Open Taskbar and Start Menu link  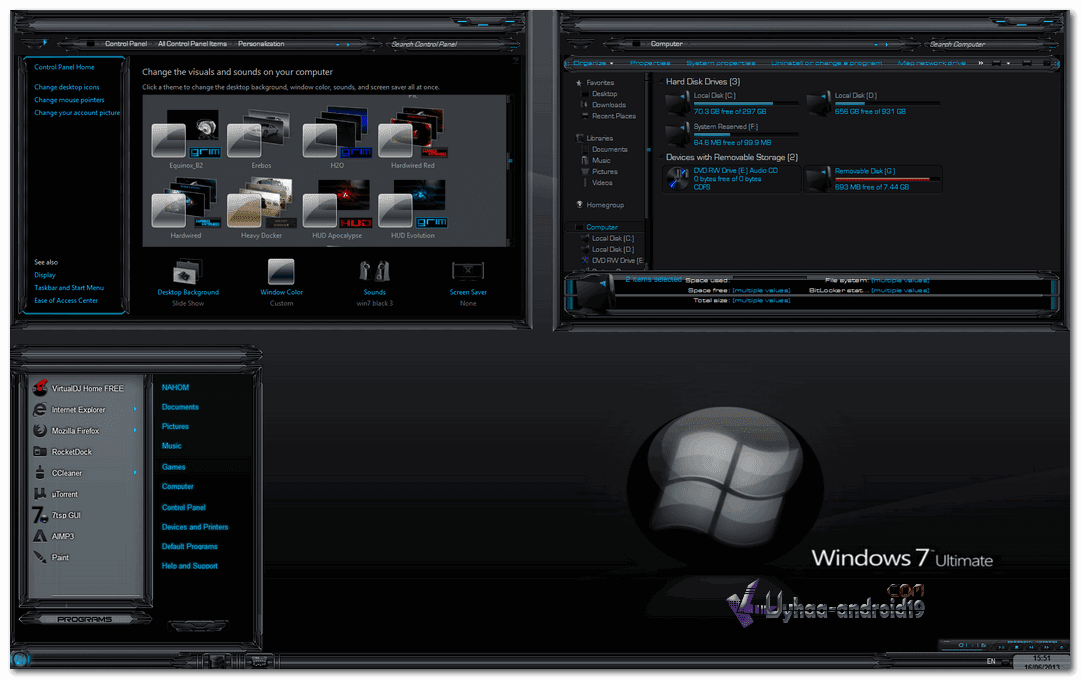69,288
